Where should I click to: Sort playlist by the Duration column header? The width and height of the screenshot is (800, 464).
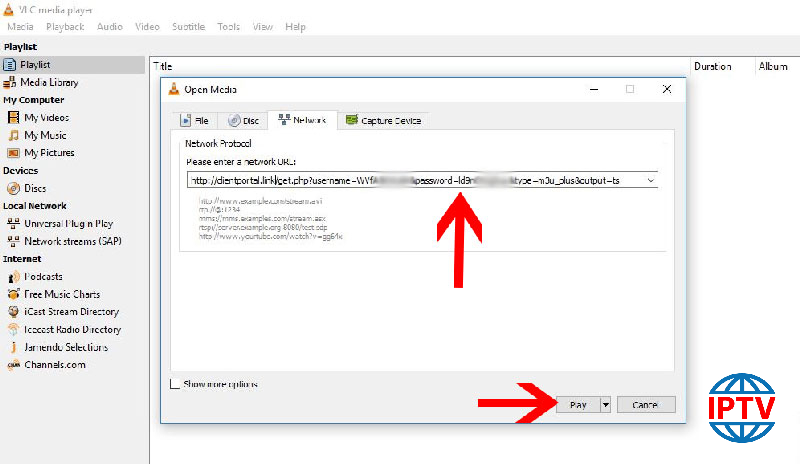click(x=713, y=67)
